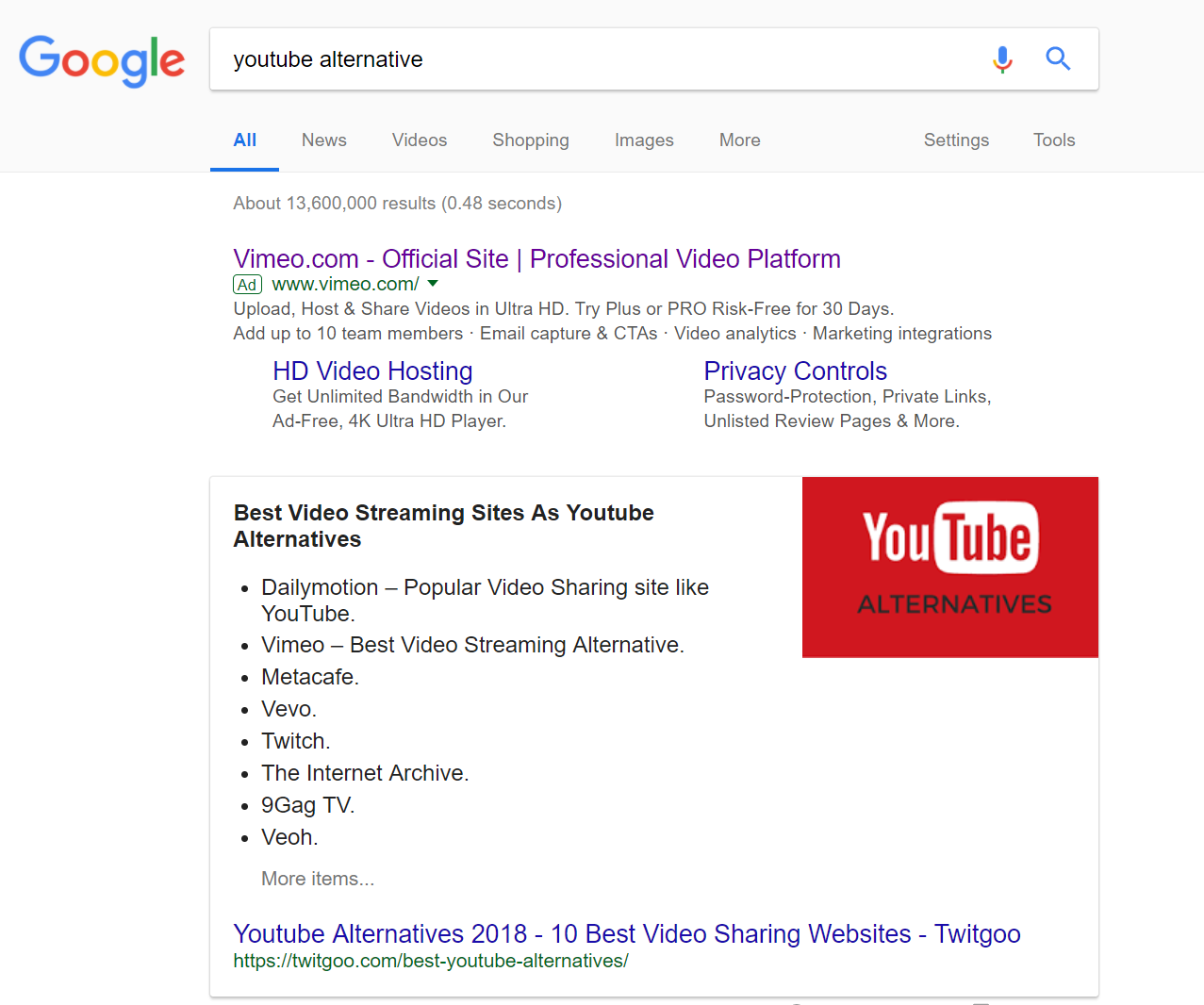Click the About 13,600,000 results text
The image size is (1204, 1005).
coord(397,203)
